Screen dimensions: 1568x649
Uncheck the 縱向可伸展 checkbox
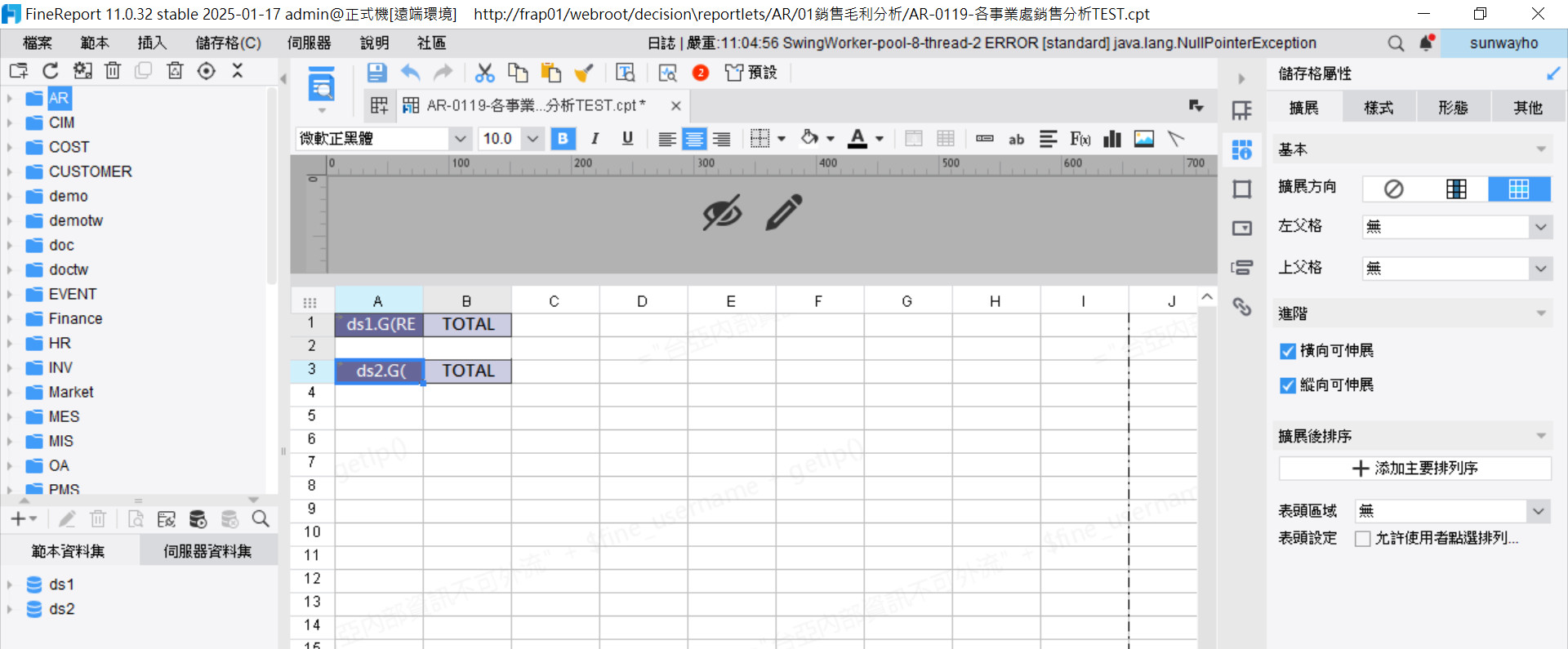tap(1288, 385)
